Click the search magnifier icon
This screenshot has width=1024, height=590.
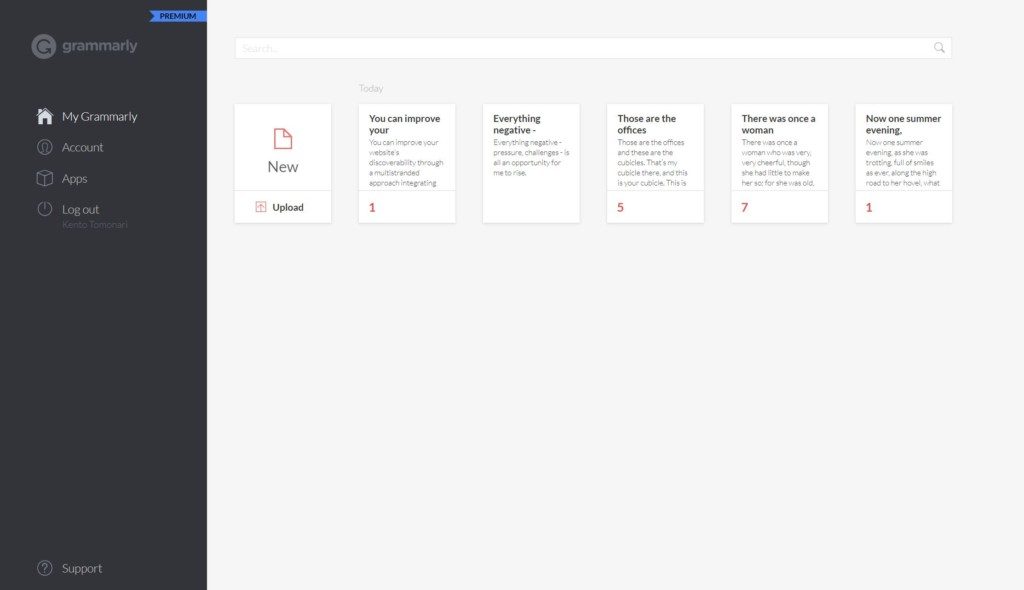pyautogui.click(x=939, y=48)
